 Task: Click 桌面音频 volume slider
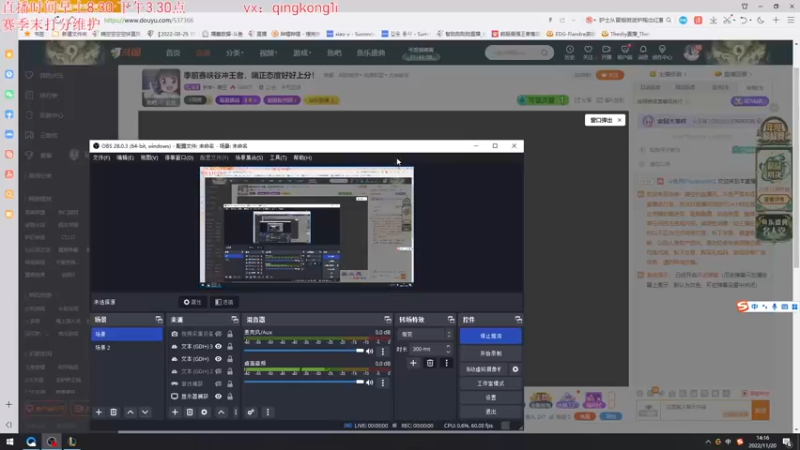tap(304, 382)
